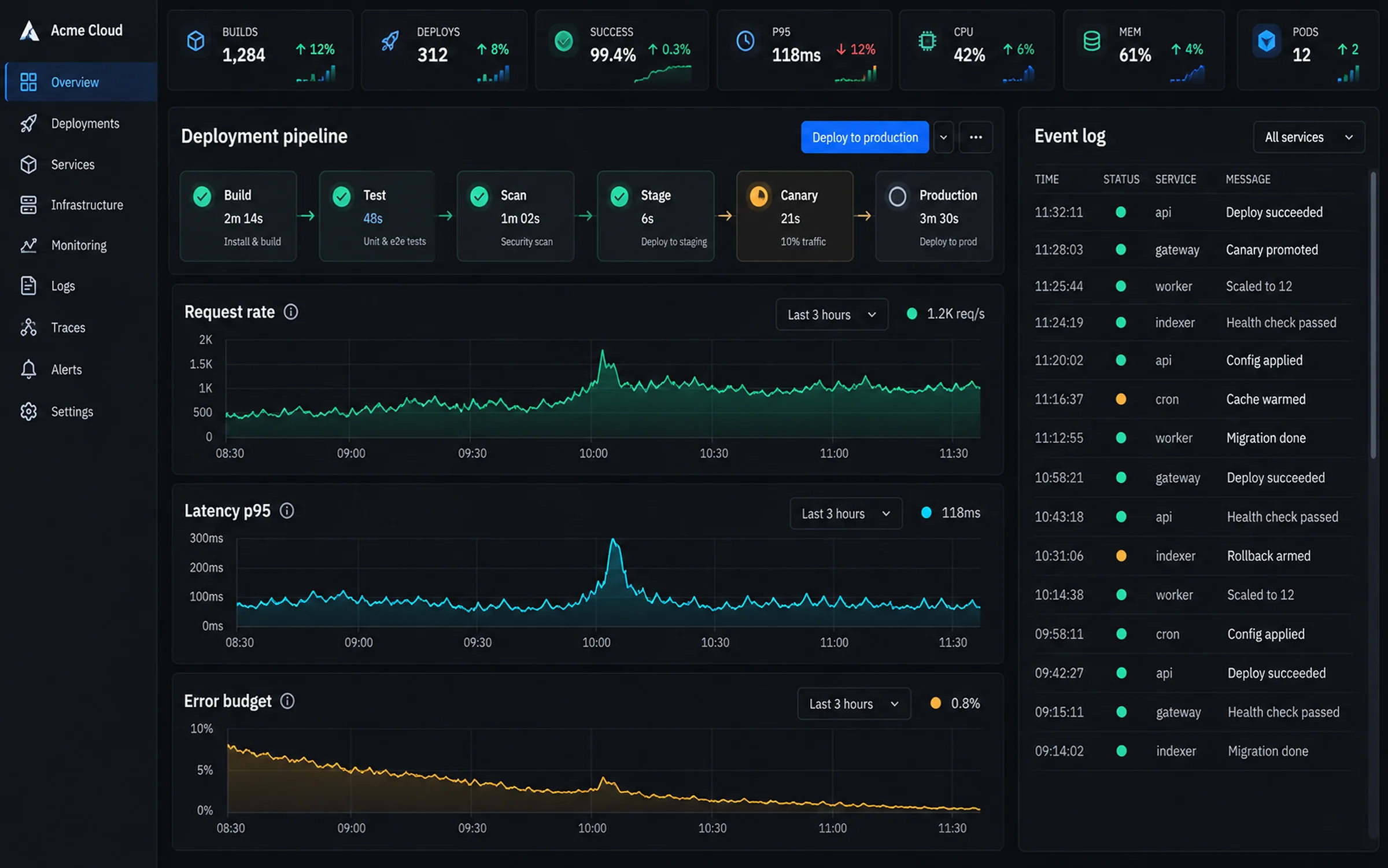Click the Alerts bell icon in sidebar
The width and height of the screenshot is (1388, 868).
tap(28, 369)
